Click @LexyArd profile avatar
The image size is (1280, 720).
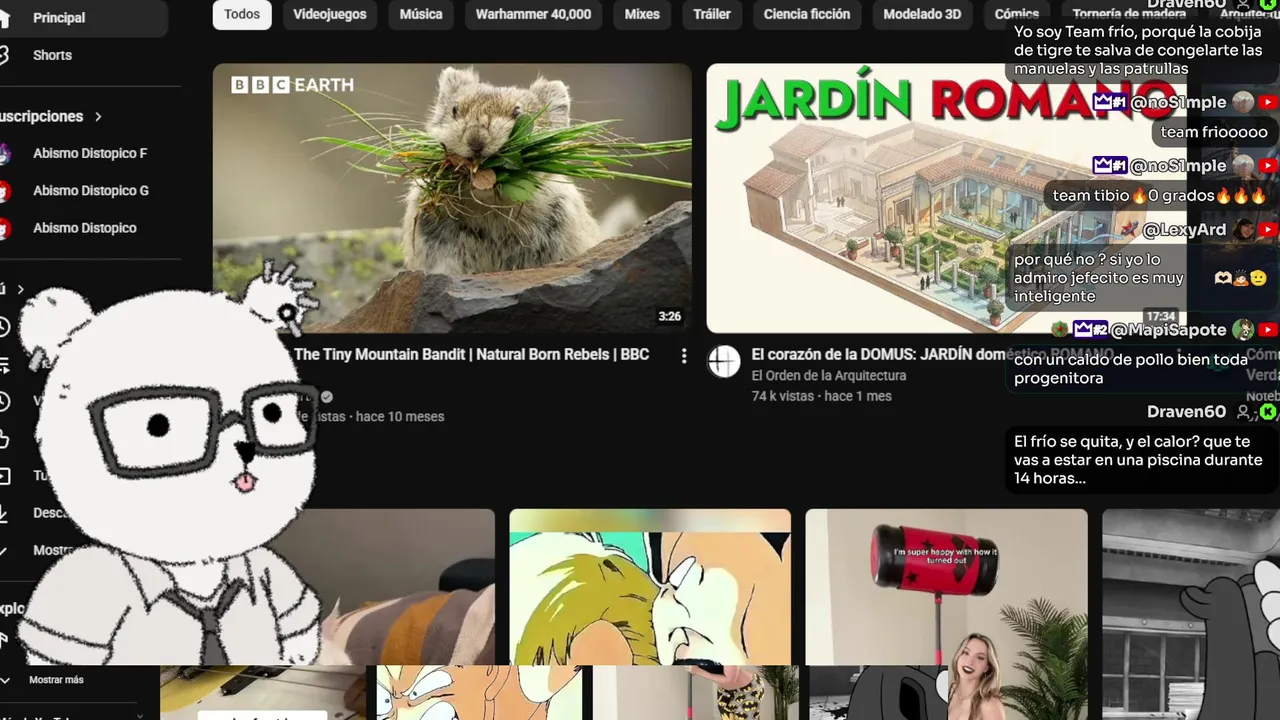(1244, 229)
